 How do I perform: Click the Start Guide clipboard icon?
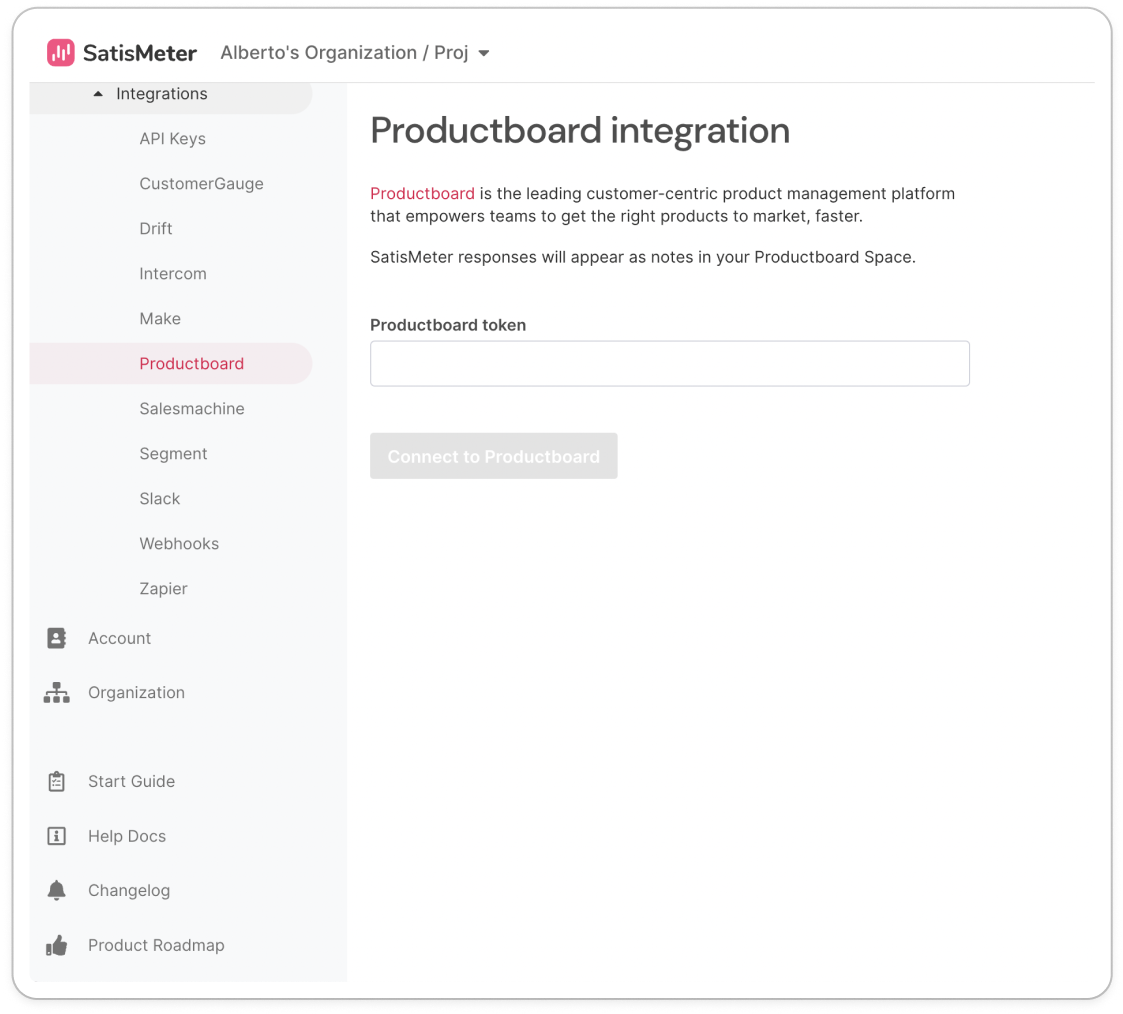tap(57, 781)
